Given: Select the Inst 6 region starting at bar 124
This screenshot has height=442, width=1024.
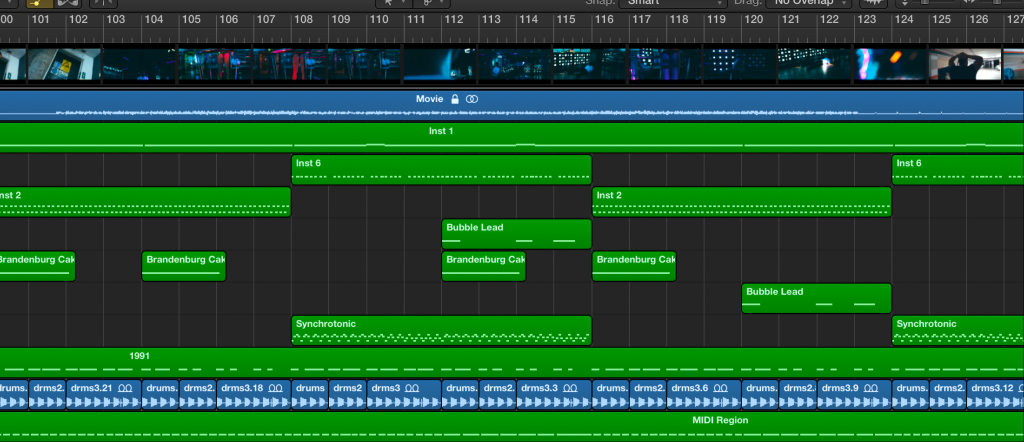Looking at the screenshot, I should coord(958,170).
